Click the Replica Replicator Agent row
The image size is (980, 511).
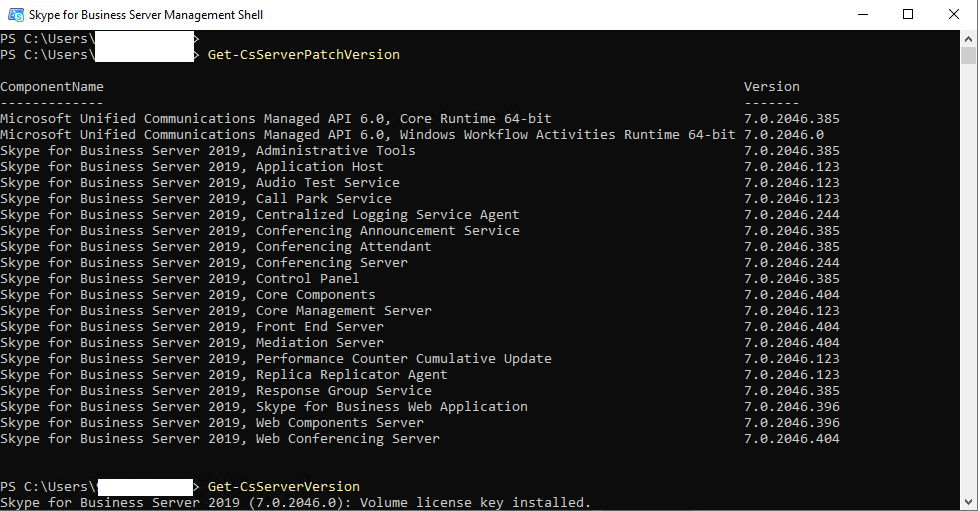(420, 375)
